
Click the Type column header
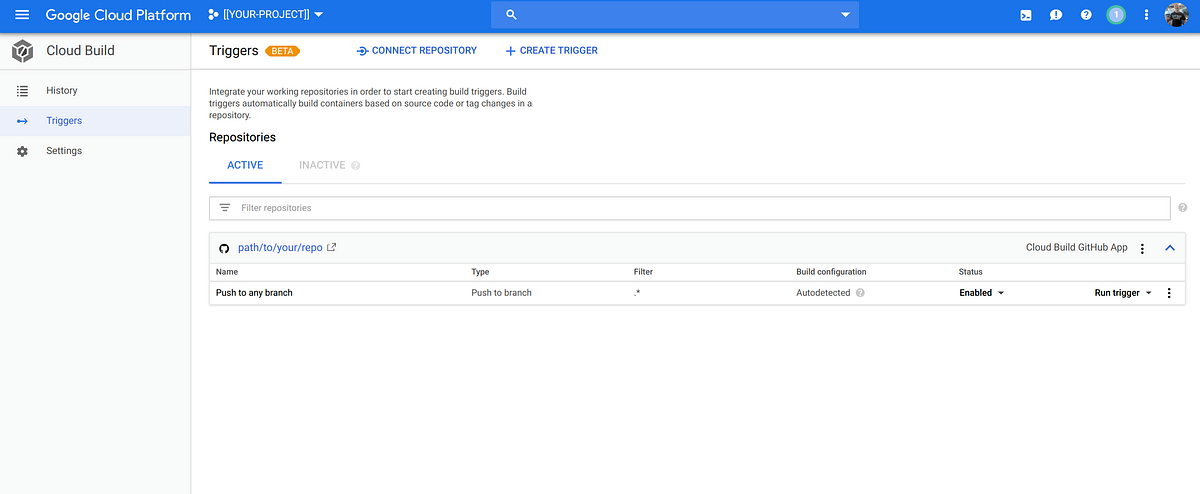481,272
